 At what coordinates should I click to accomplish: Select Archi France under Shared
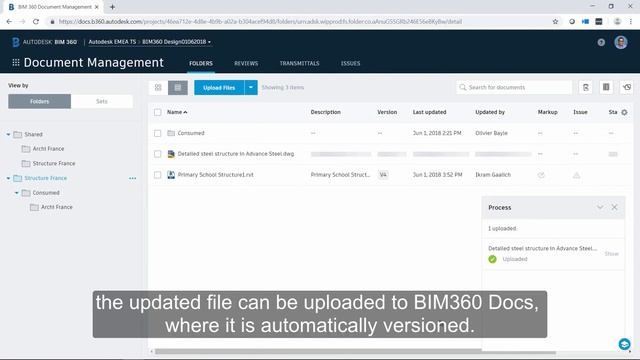coord(48,149)
